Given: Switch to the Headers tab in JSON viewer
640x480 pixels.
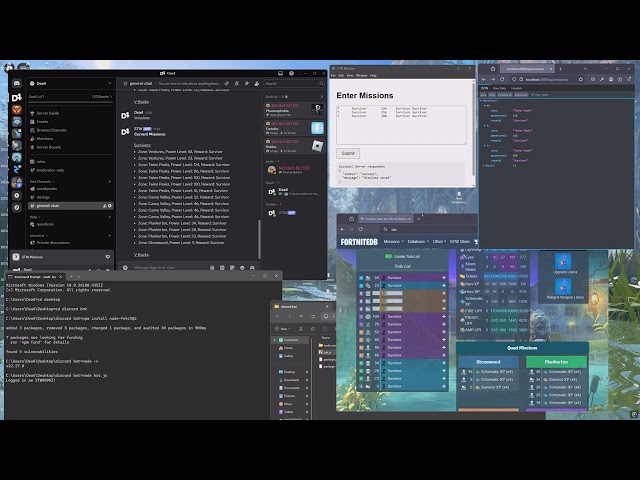Looking at the screenshot, I should 517,88.
